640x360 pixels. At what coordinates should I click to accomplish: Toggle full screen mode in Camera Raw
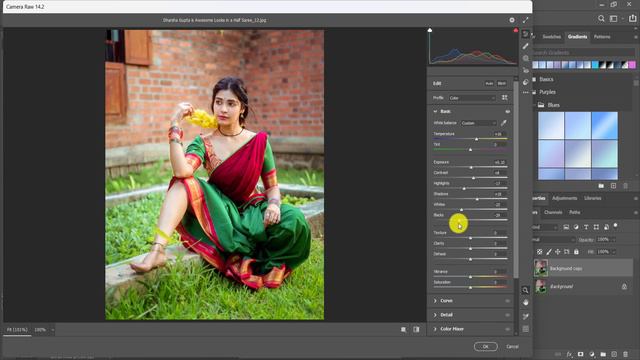[525, 20]
